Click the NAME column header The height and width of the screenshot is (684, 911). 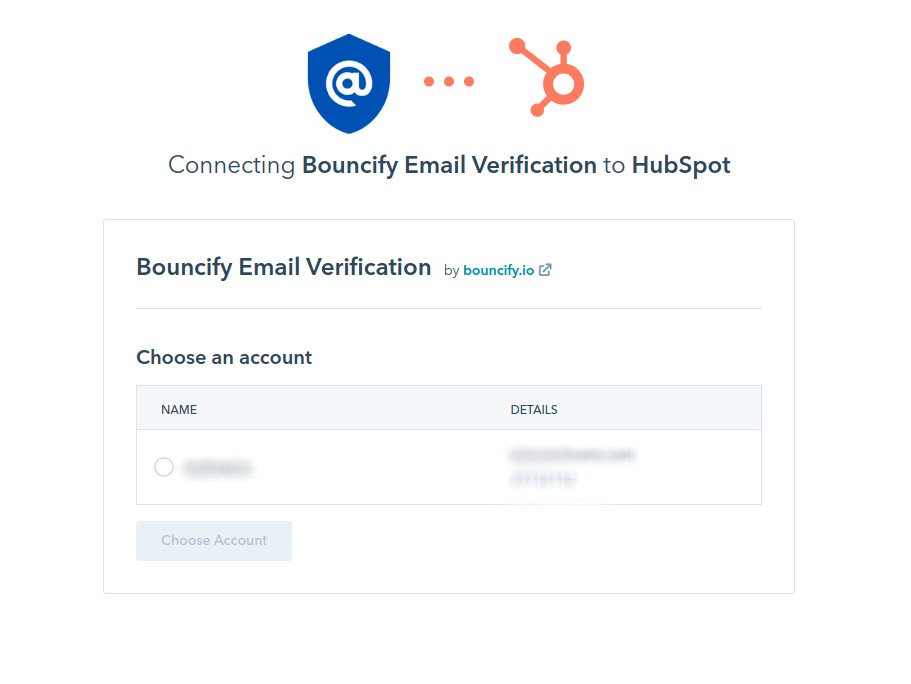coord(179,410)
